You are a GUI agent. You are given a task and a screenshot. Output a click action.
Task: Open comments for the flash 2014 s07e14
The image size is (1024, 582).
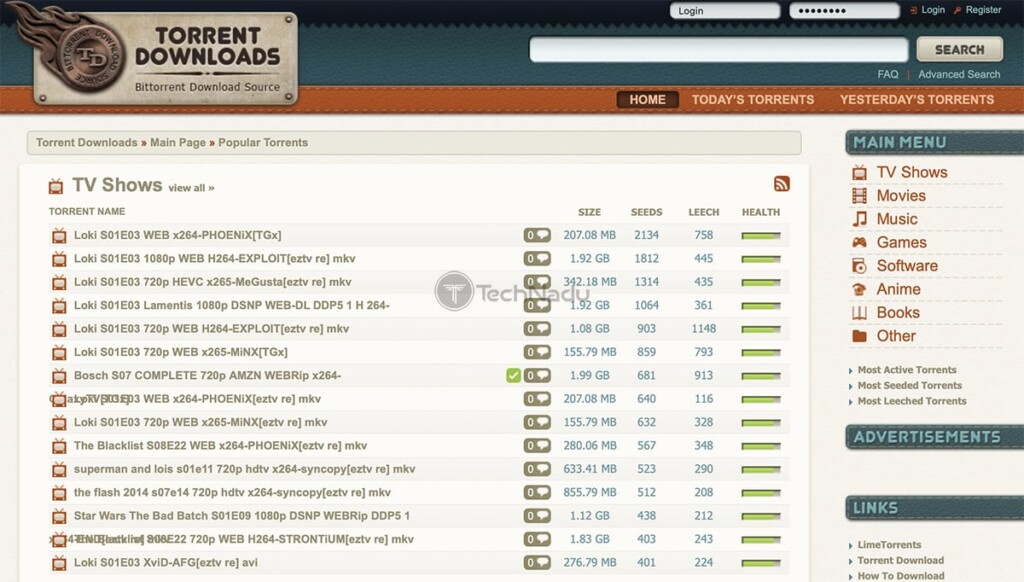pyautogui.click(x=537, y=493)
